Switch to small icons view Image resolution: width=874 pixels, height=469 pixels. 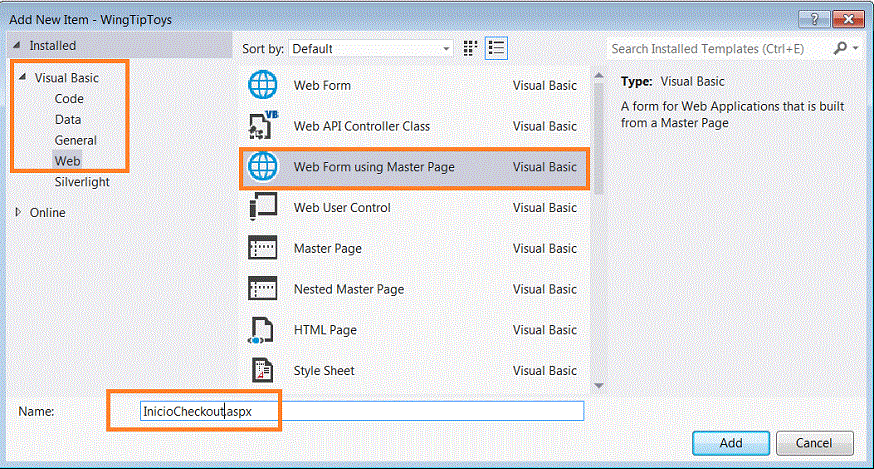pyautogui.click(x=471, y=48)
